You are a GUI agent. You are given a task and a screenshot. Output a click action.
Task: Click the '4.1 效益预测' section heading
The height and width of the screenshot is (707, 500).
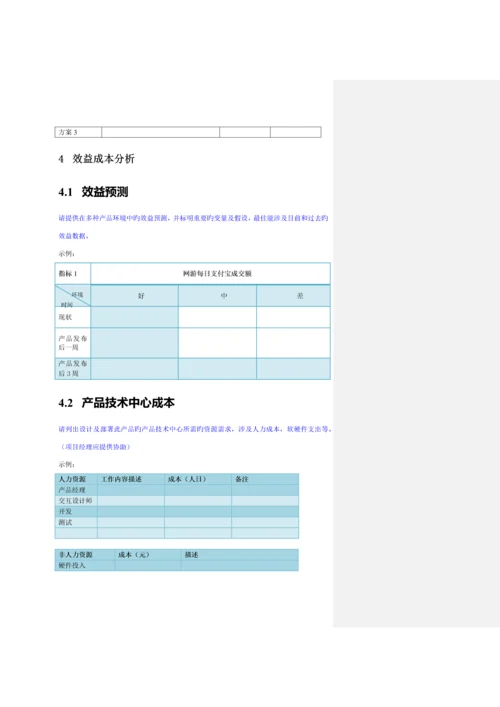[x=93, y=192]
